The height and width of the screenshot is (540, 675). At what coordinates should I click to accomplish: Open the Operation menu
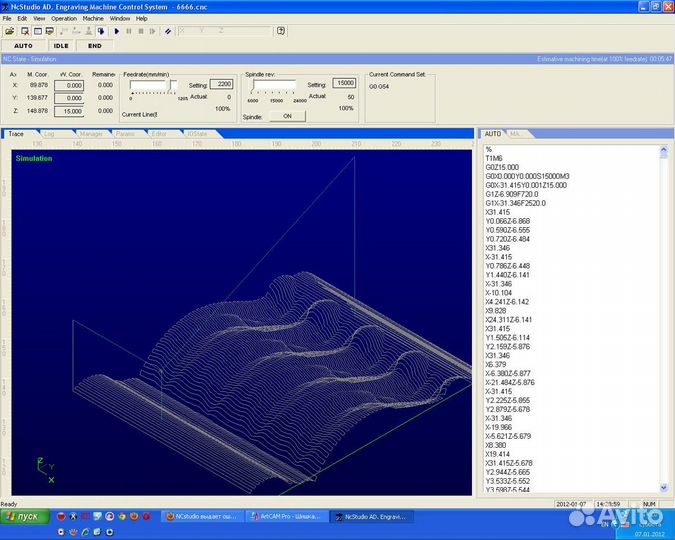[64, 18]
